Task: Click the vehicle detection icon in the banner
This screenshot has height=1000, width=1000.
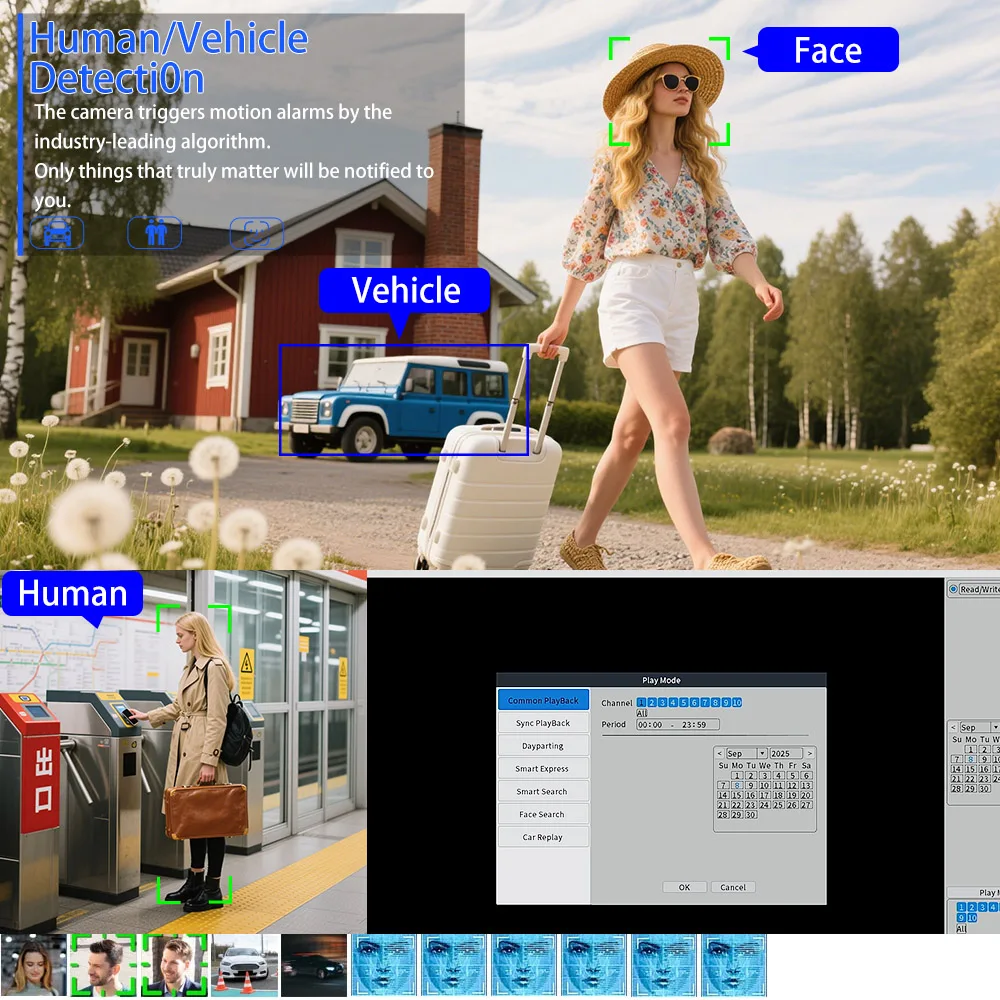Action: (57, 232)
